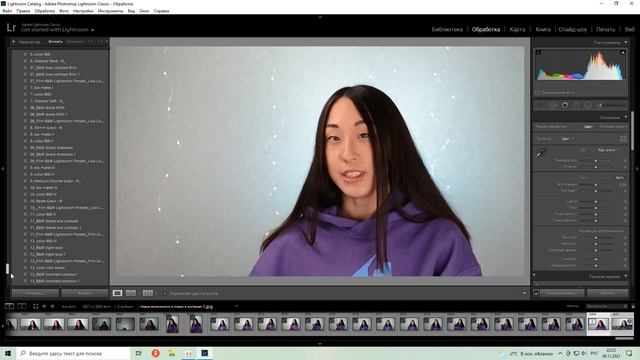The width and height of the screenshot is (640, 360).
Task: Switch to Loupe view in toolbar
Action: coord(117,293)
